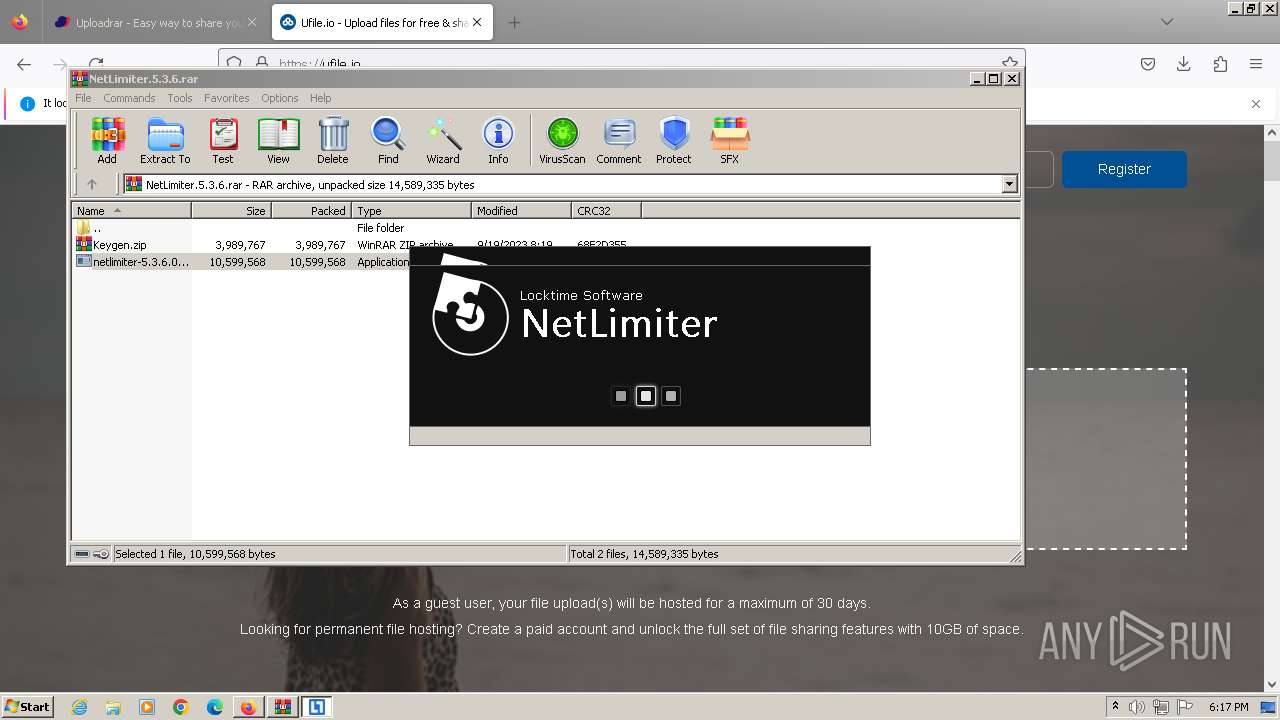Click the page vertical scrollbar up arrow
The image size is (1280, 720).
[1272, 131]
